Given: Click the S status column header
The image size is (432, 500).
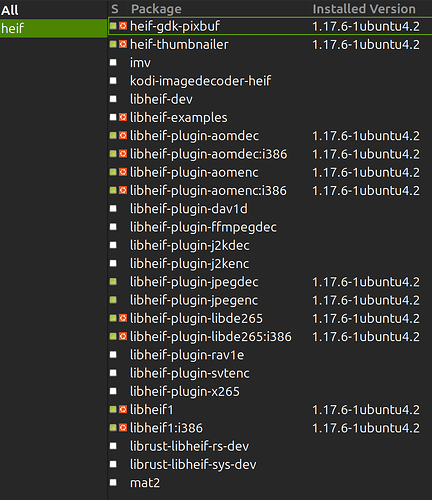Looking at the screenshot, I should [x=115, y=9].
